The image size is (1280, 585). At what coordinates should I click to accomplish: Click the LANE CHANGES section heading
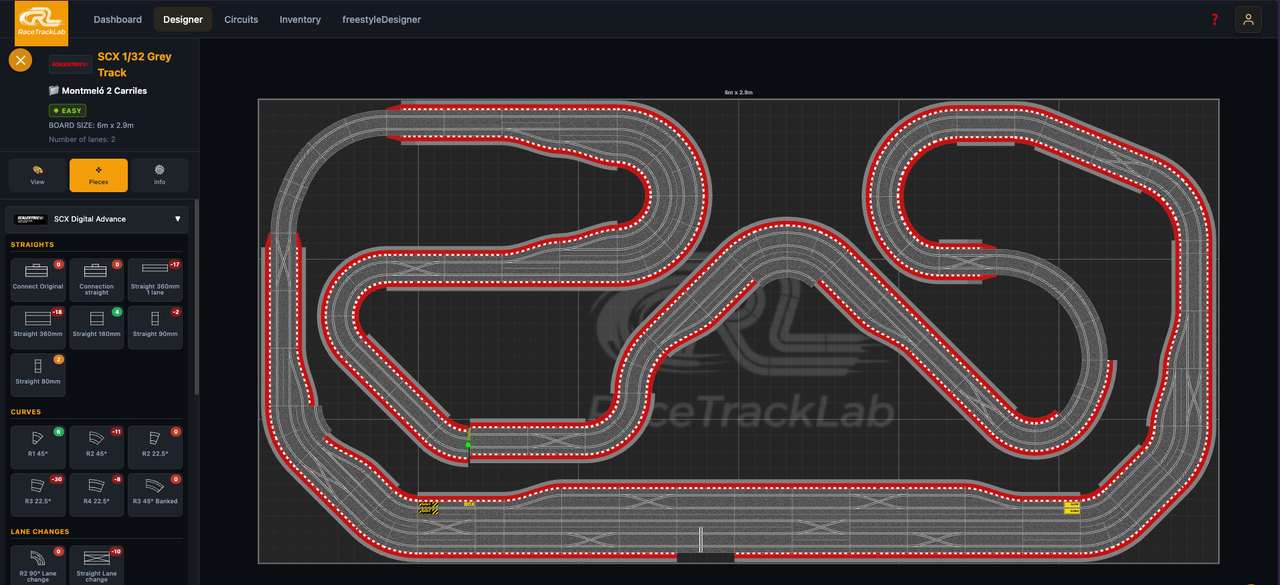pos(40,531)
